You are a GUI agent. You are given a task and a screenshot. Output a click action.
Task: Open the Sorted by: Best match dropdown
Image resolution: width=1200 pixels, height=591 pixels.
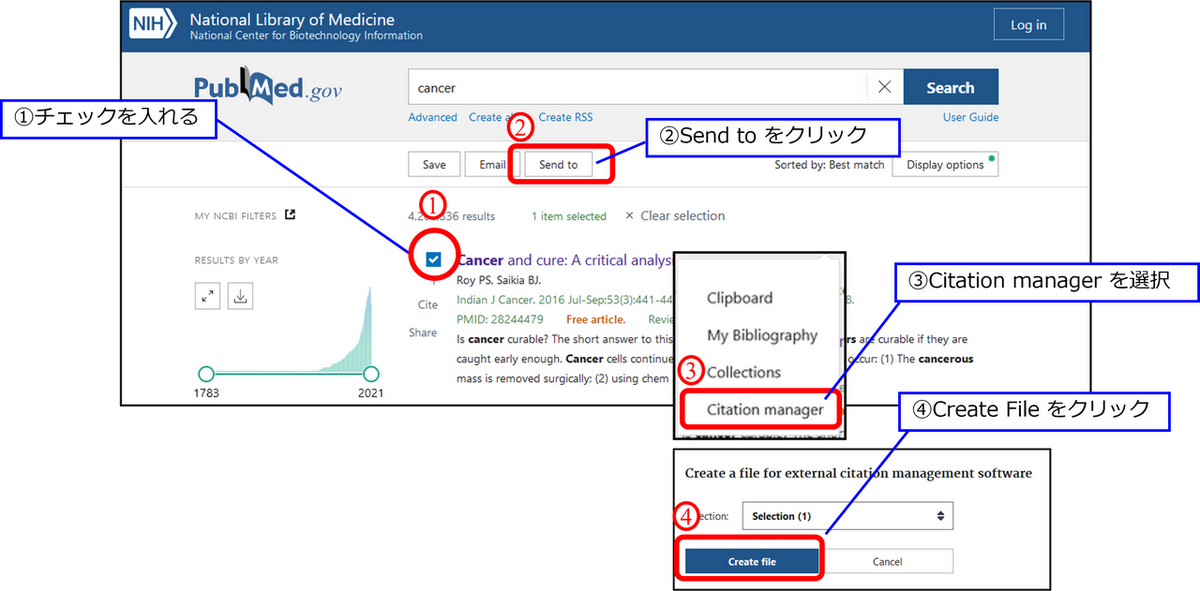tap(832, 164)
